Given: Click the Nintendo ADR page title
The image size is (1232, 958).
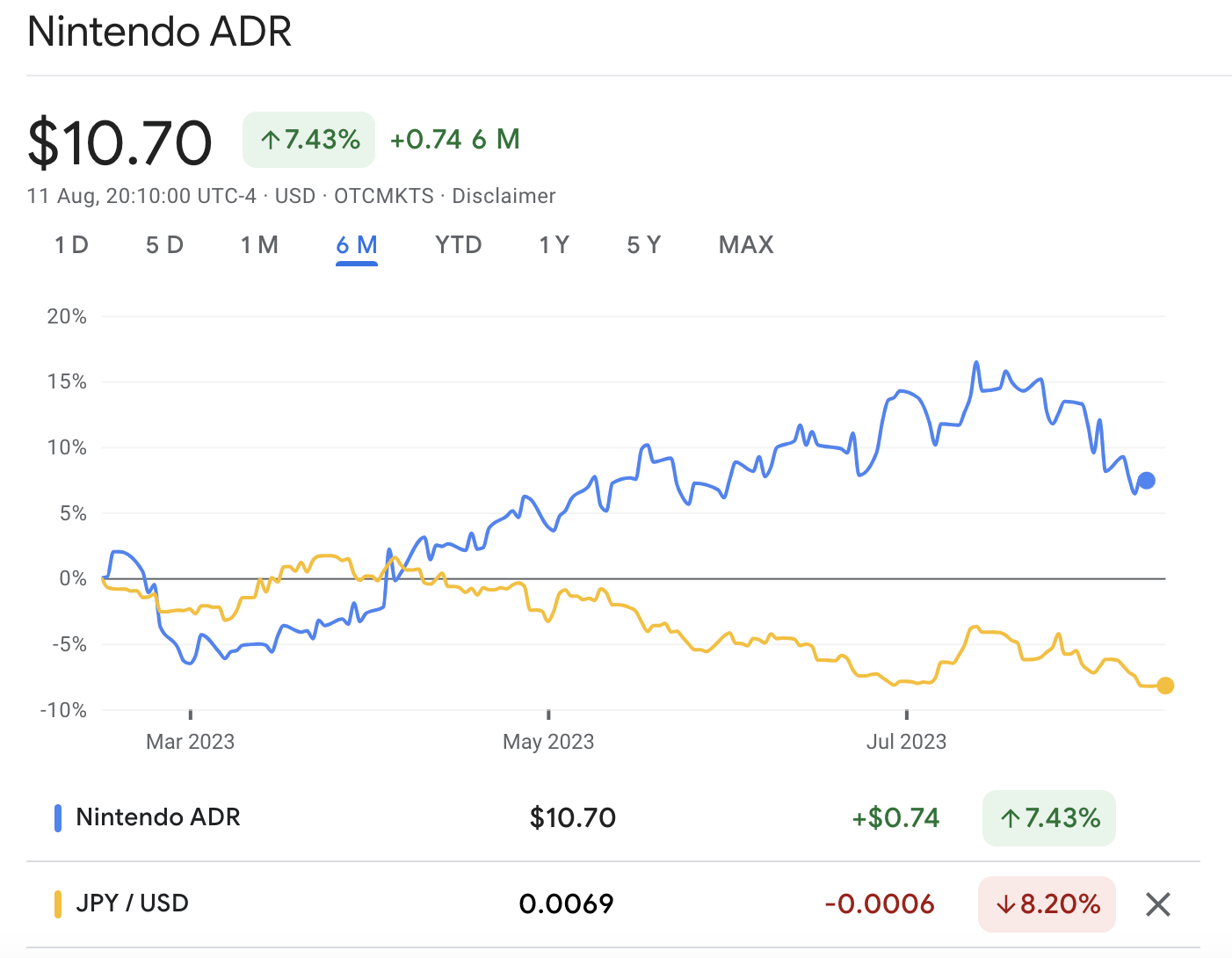Looking at the screenshot, I should pos(160,32).
